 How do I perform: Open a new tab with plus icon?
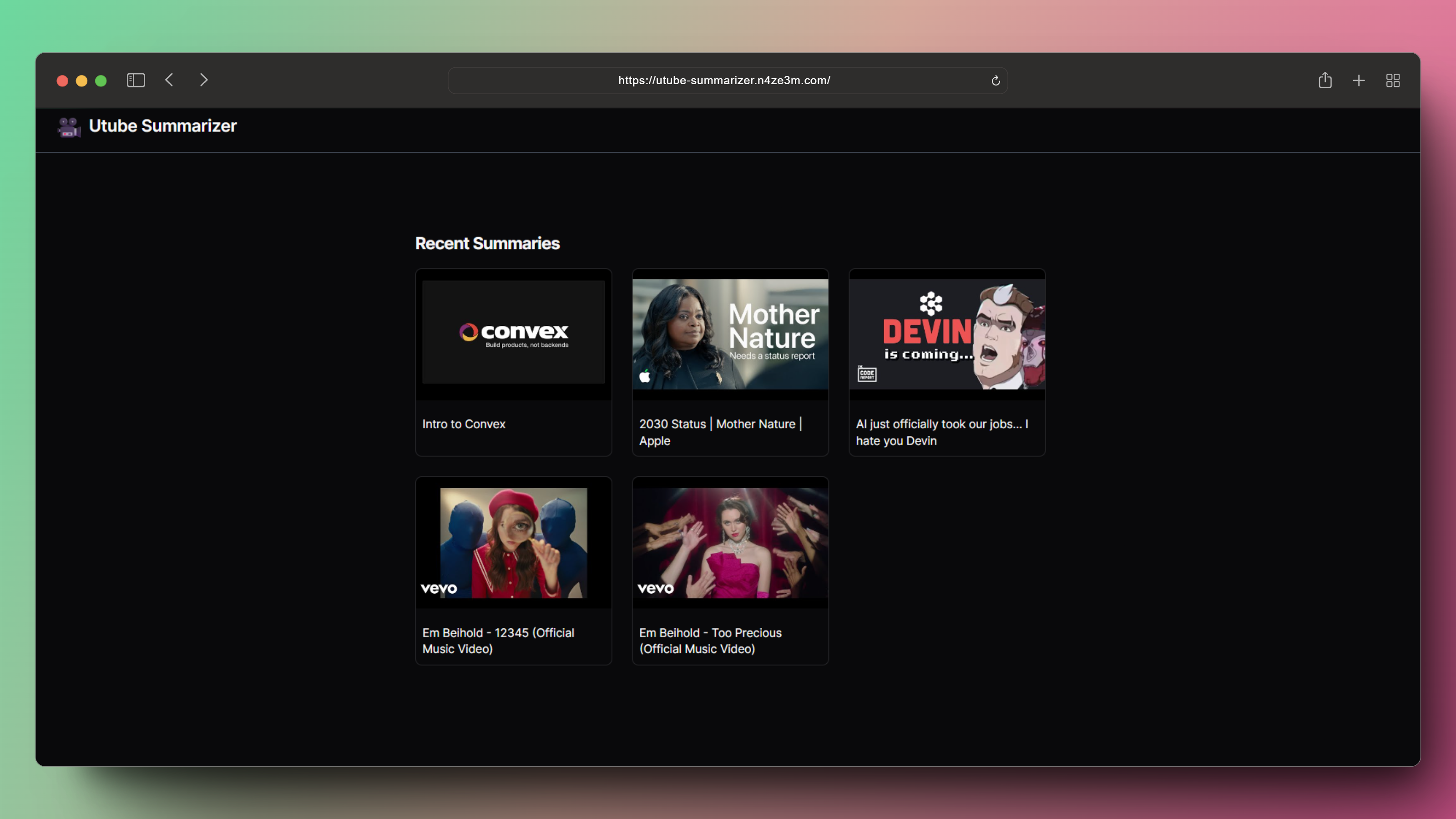point(1359,81)
